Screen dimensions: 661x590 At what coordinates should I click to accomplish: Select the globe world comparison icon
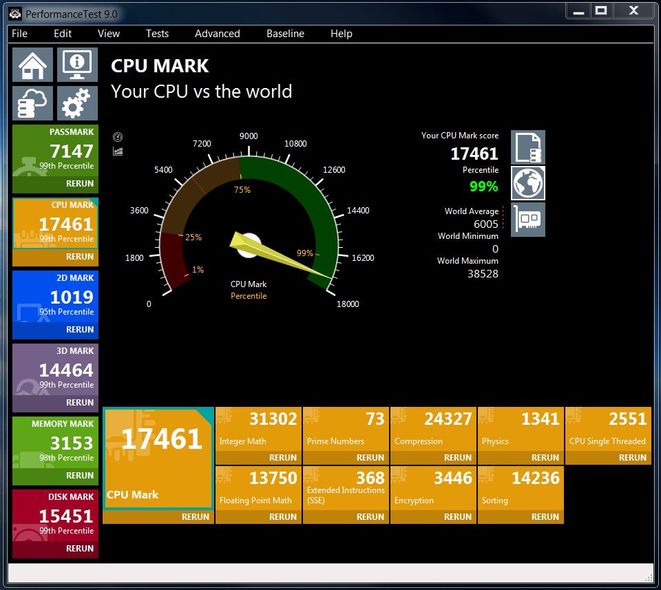click(528, 183)
